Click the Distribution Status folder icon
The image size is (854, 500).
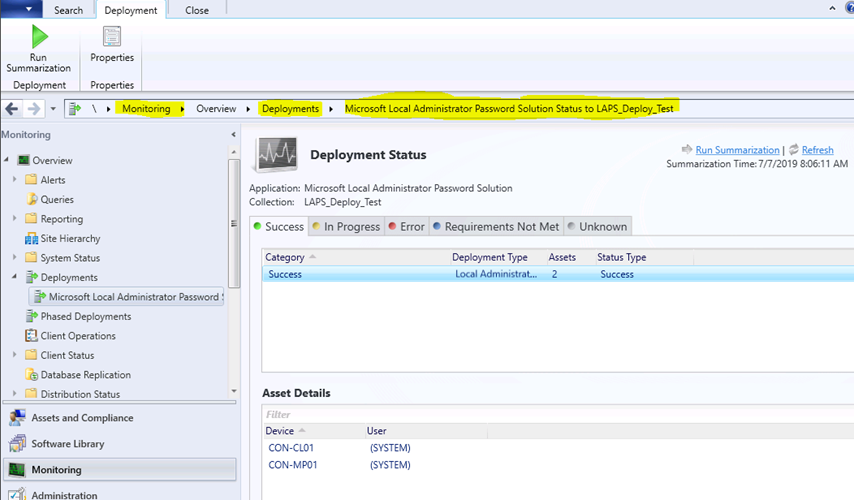(x=31, y=393)
